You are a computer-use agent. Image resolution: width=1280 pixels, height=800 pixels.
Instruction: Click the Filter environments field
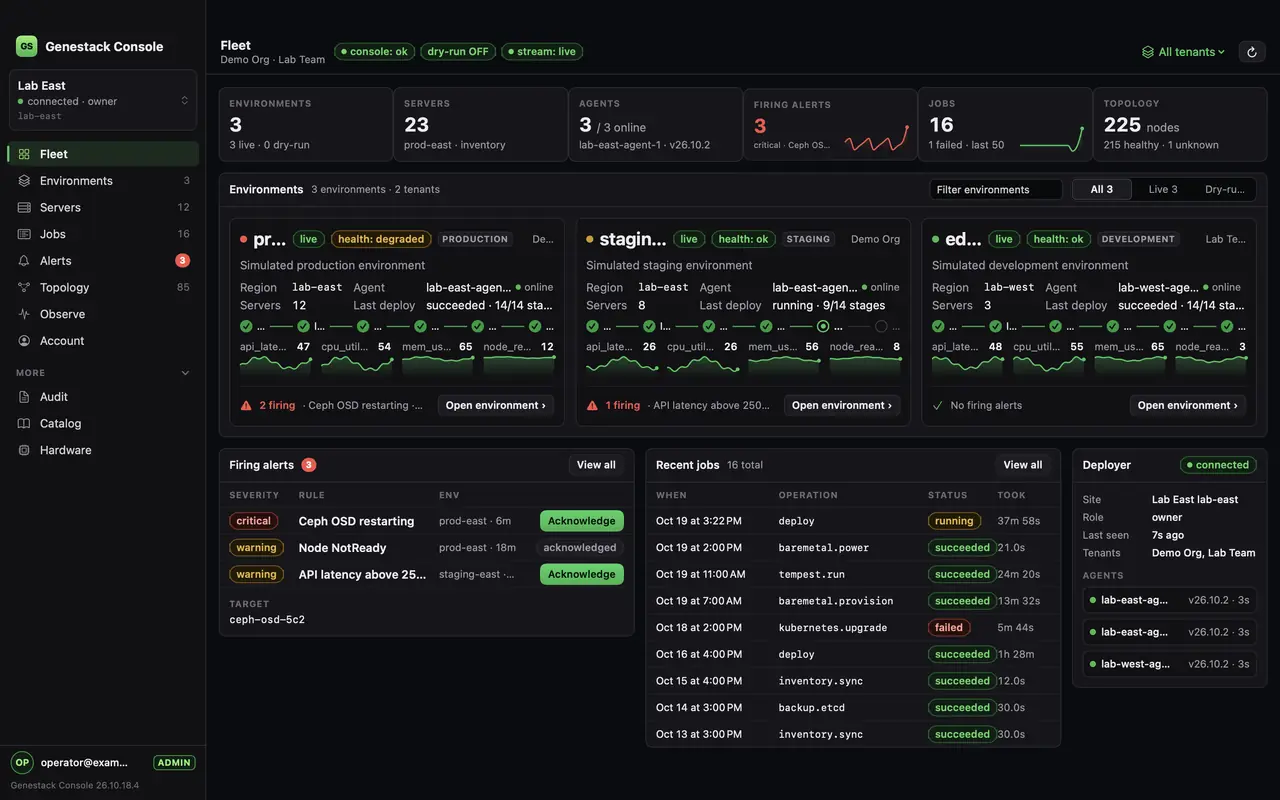[996, 189]
